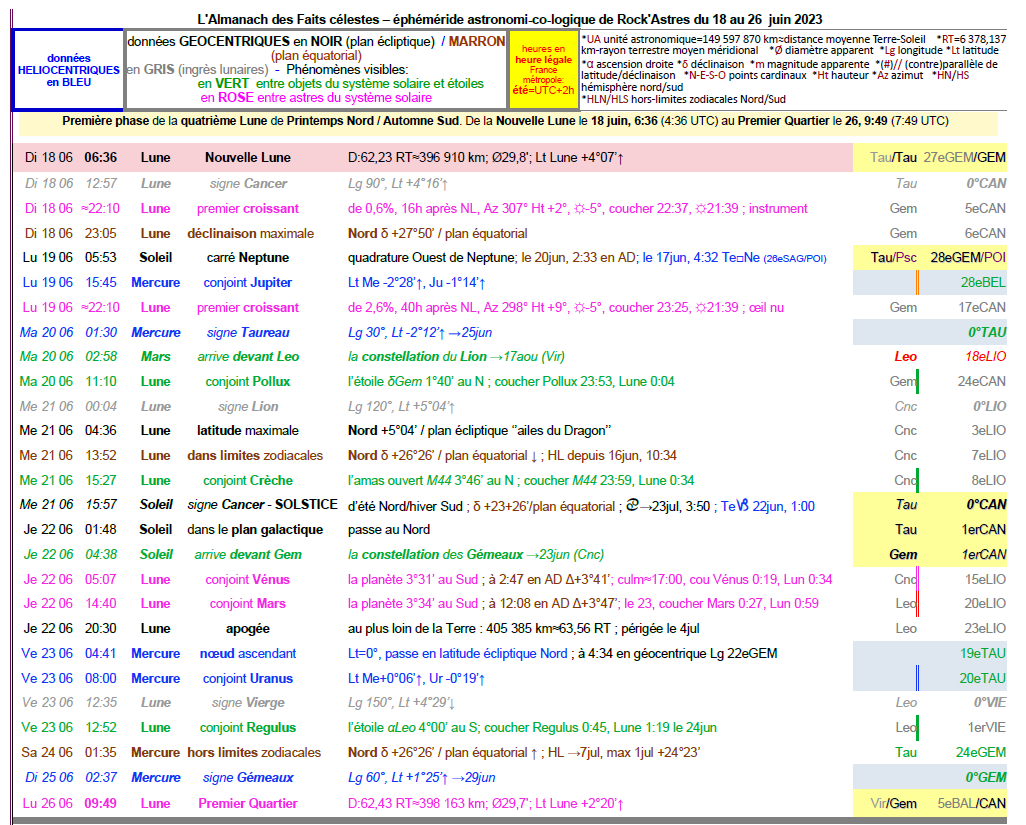The width and height of the screenshot is (1026, 825).
Task: Click "Premier Quartier" in the Lu 26 06 row
Action: coord(247,803)
